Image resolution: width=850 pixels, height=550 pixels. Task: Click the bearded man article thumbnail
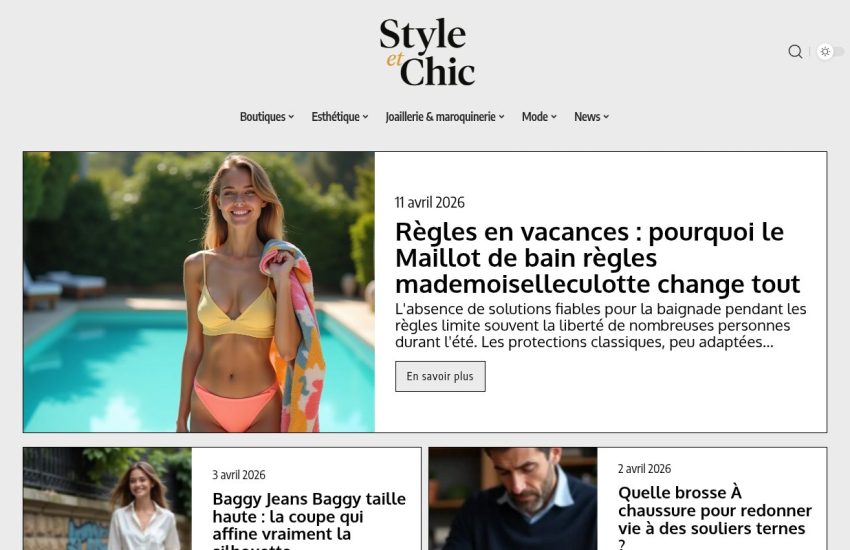(x=513, y=499)
